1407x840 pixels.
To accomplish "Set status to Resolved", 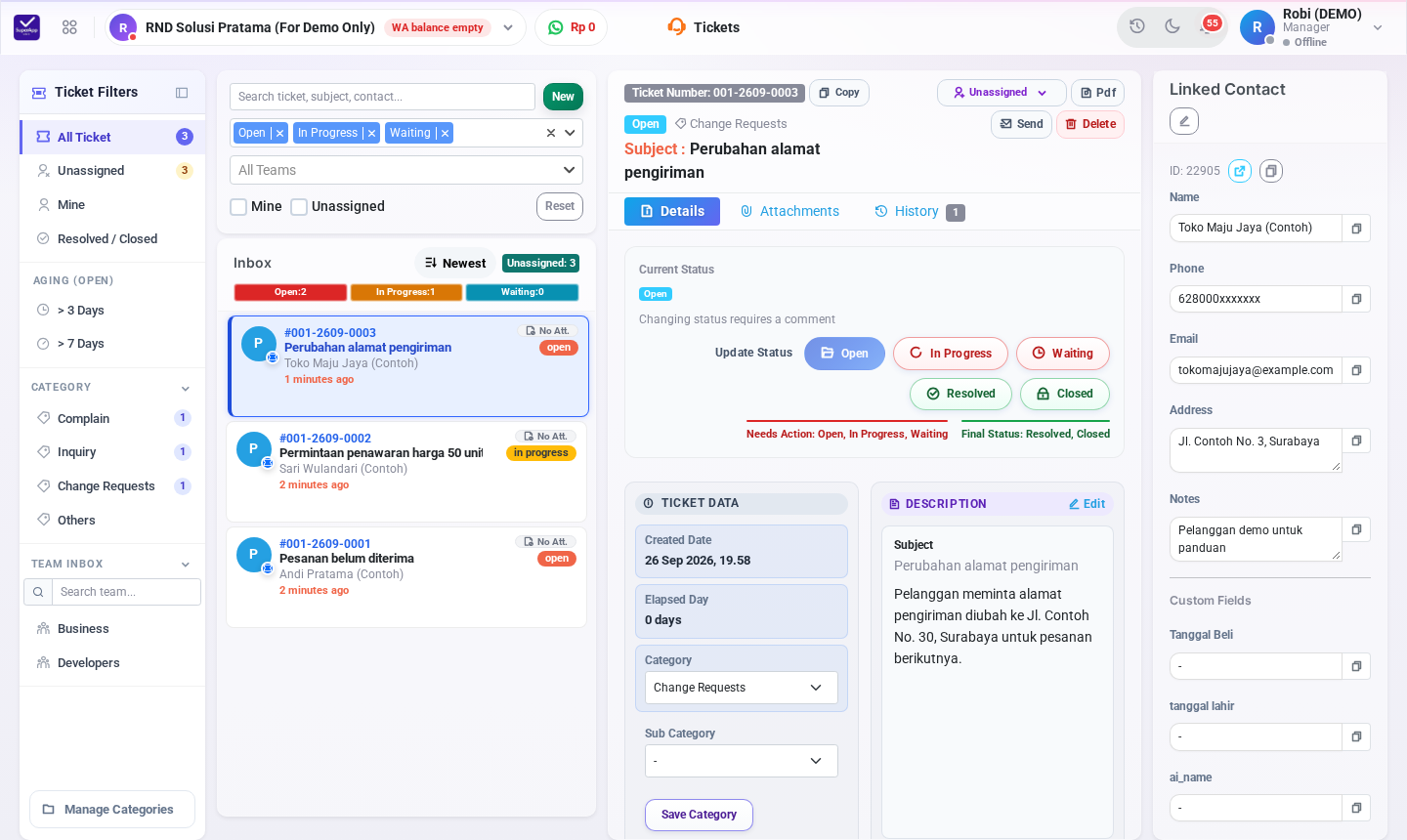I will coord(960,394).
